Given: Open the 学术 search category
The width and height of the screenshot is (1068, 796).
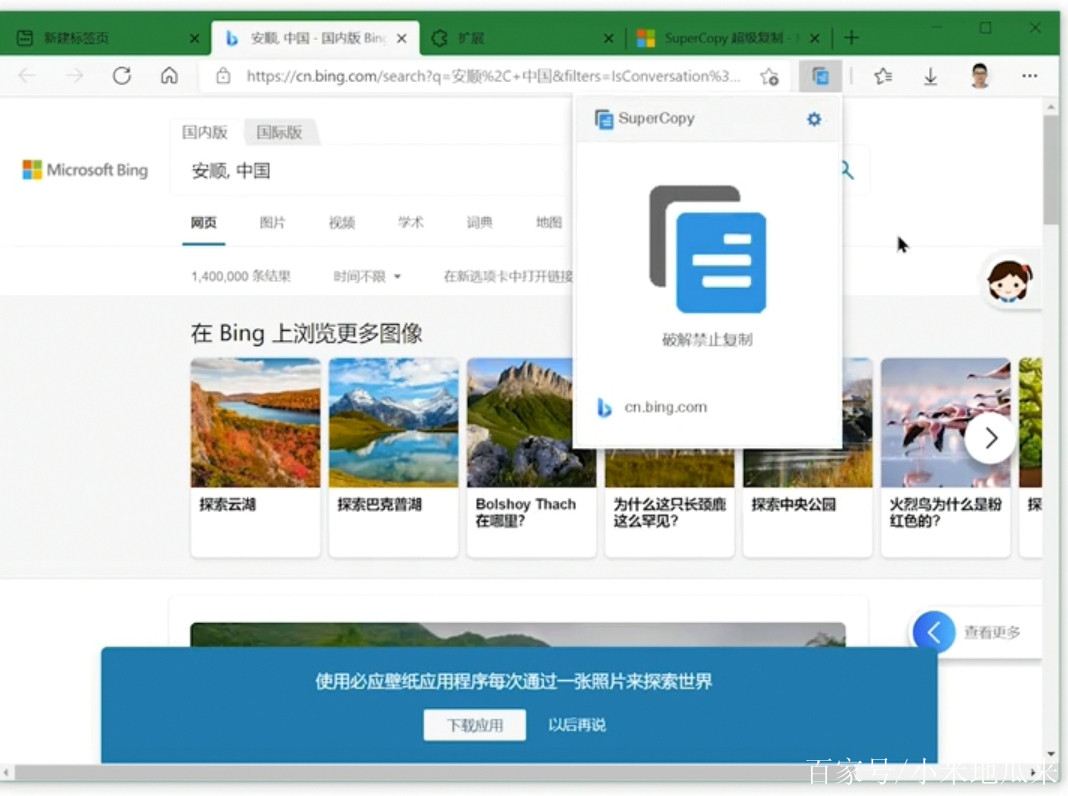Looking at the screenshot, I should pyautogui.click(x=411, y=222).
